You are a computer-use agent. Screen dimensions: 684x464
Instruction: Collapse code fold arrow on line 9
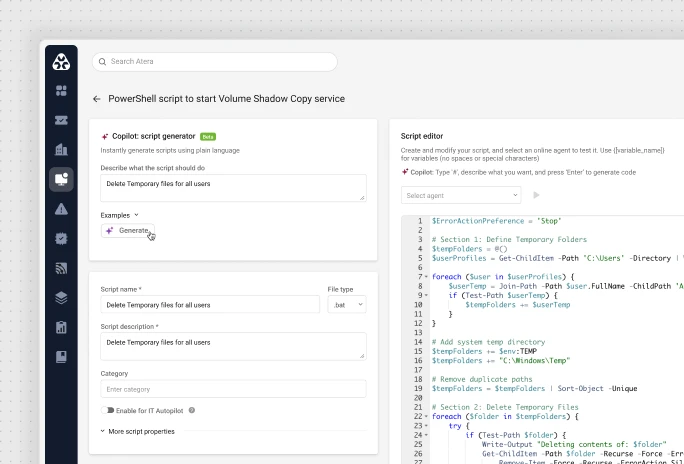426,295
